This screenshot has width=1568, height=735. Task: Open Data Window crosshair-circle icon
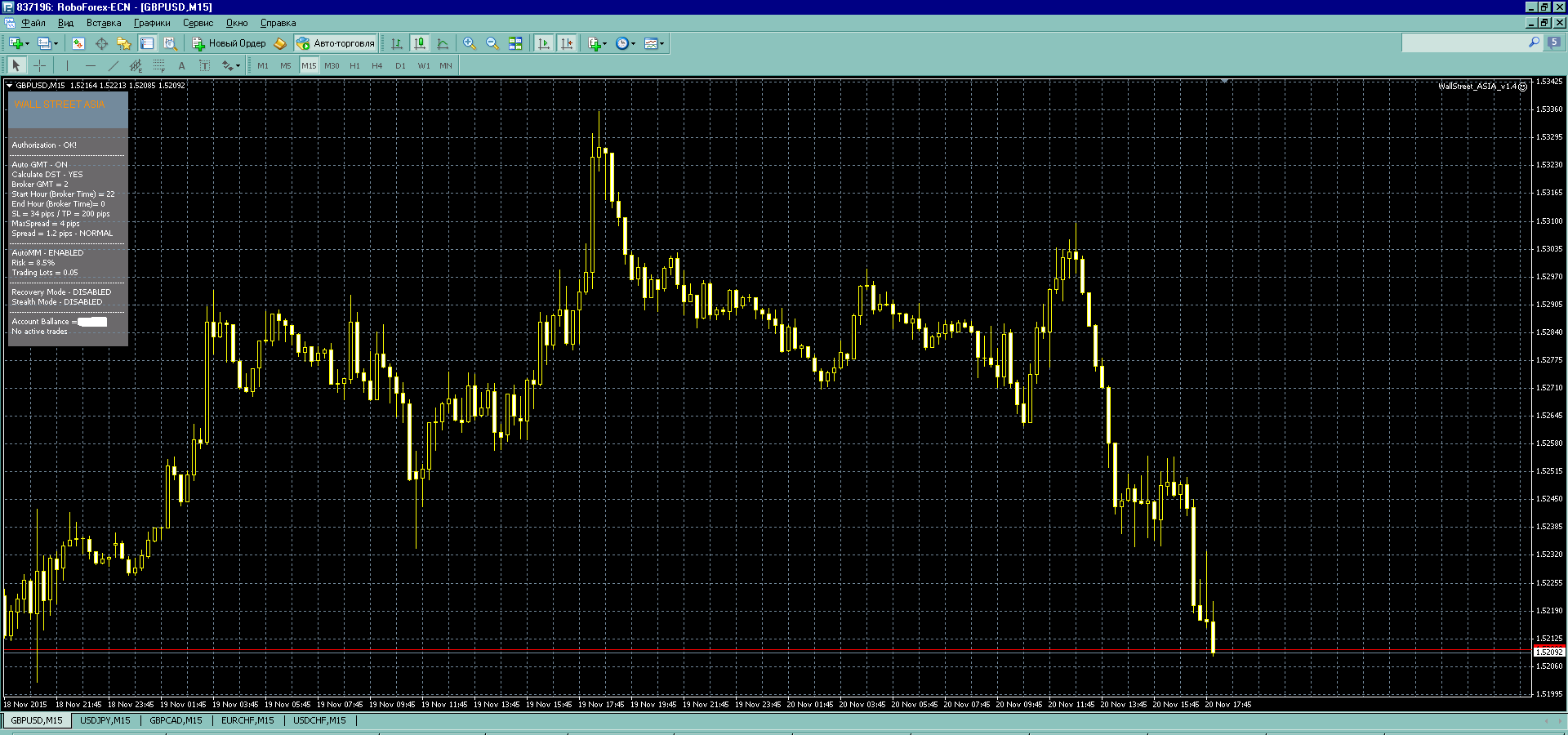tap(101, 43)
